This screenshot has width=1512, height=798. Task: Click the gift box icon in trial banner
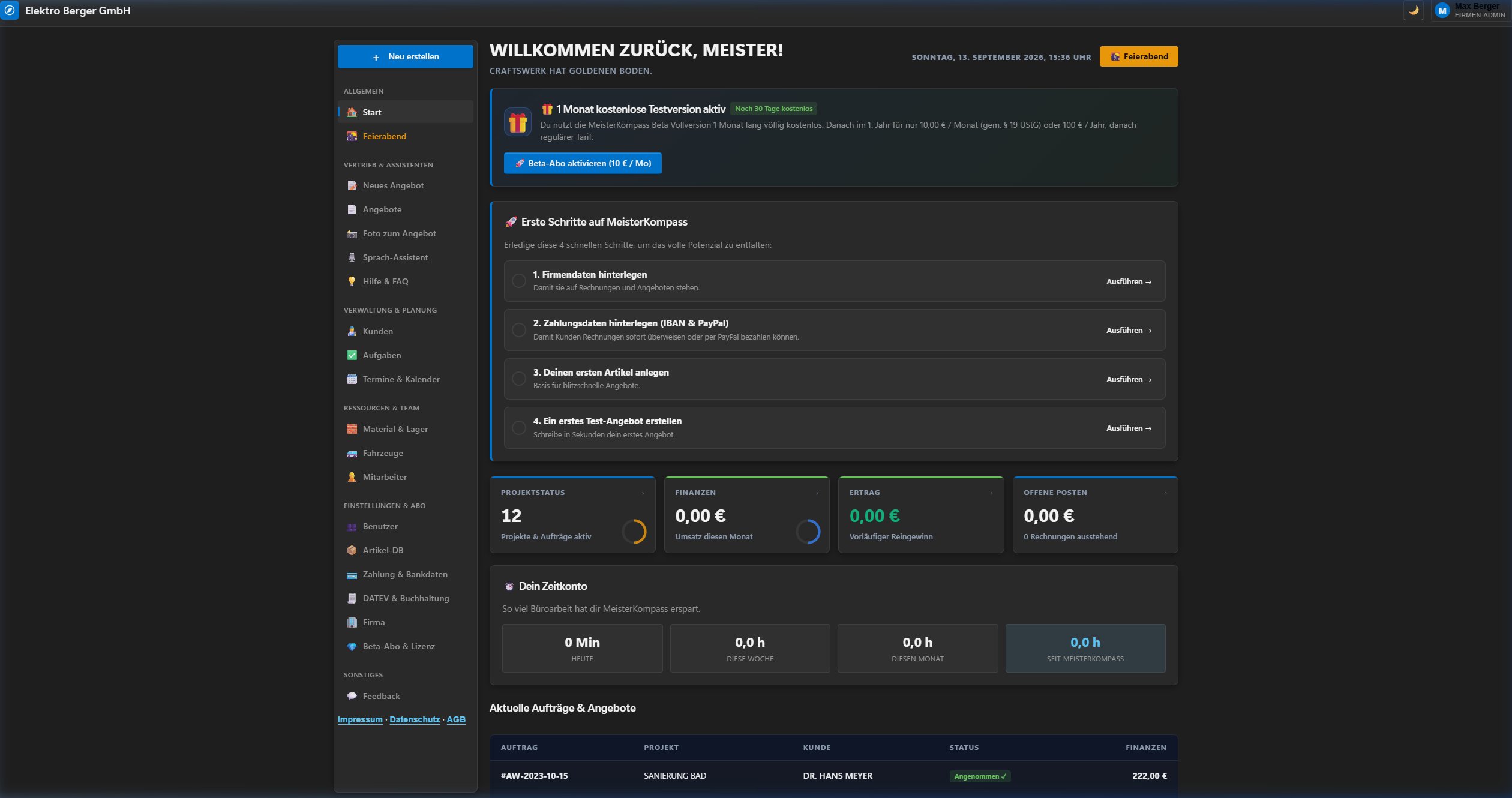[x=517, y=122]
